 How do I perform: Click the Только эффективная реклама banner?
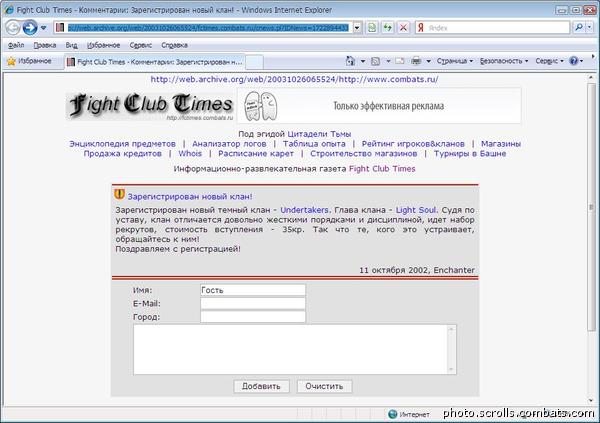[x=379, y=106]
